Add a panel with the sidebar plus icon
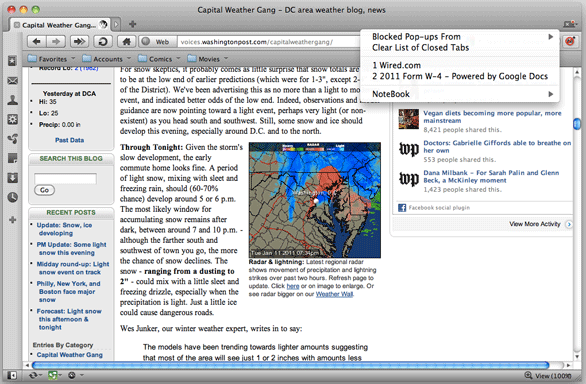This screenshot has height=384, width=586. pos(12,219)
